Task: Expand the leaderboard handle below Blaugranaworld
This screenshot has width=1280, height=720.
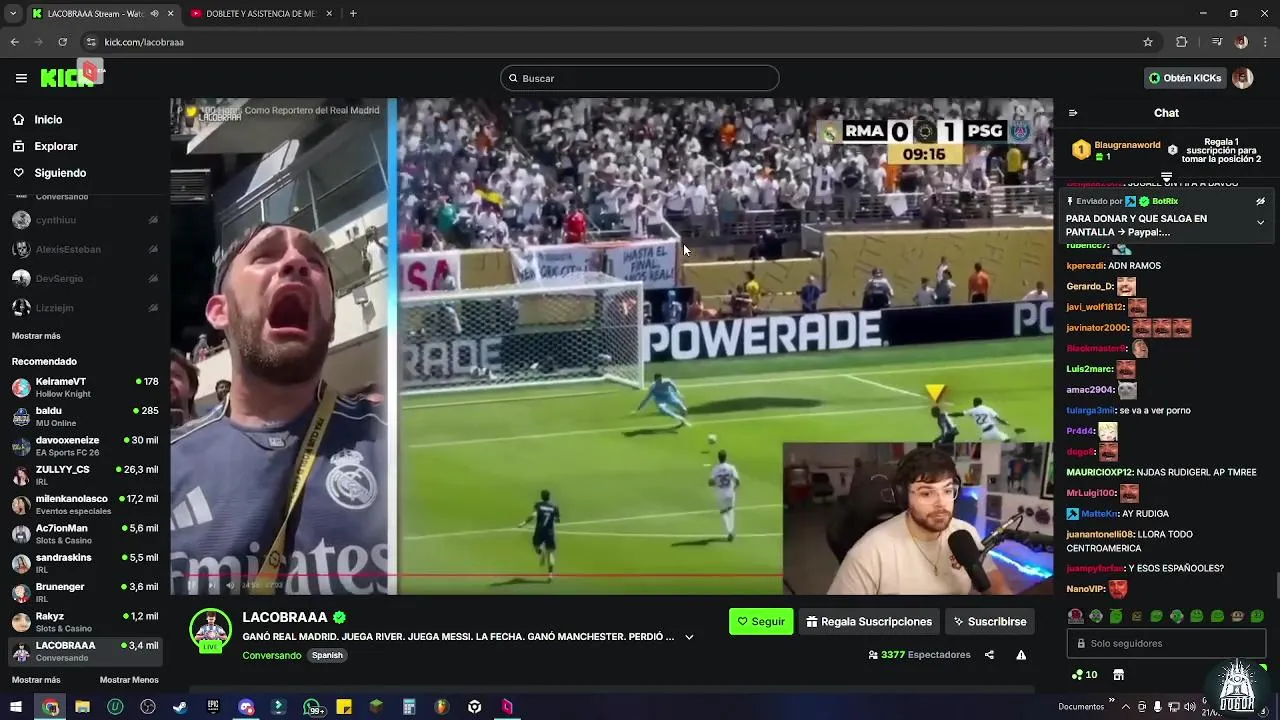Action: (1166, 176)
